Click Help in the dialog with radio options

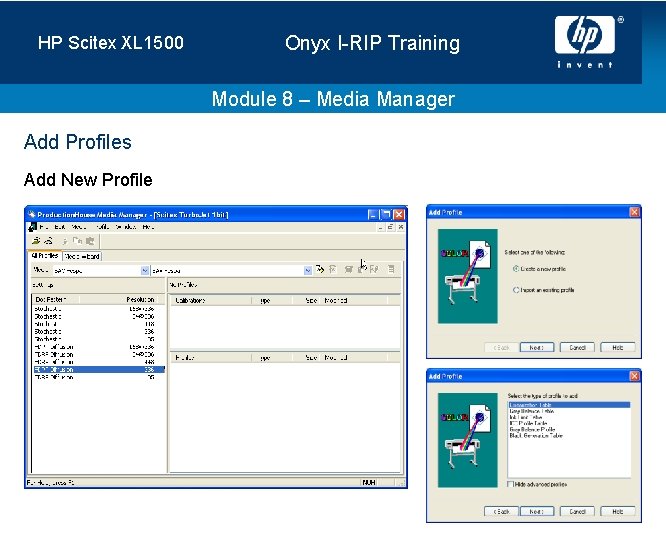click(618, 347)
